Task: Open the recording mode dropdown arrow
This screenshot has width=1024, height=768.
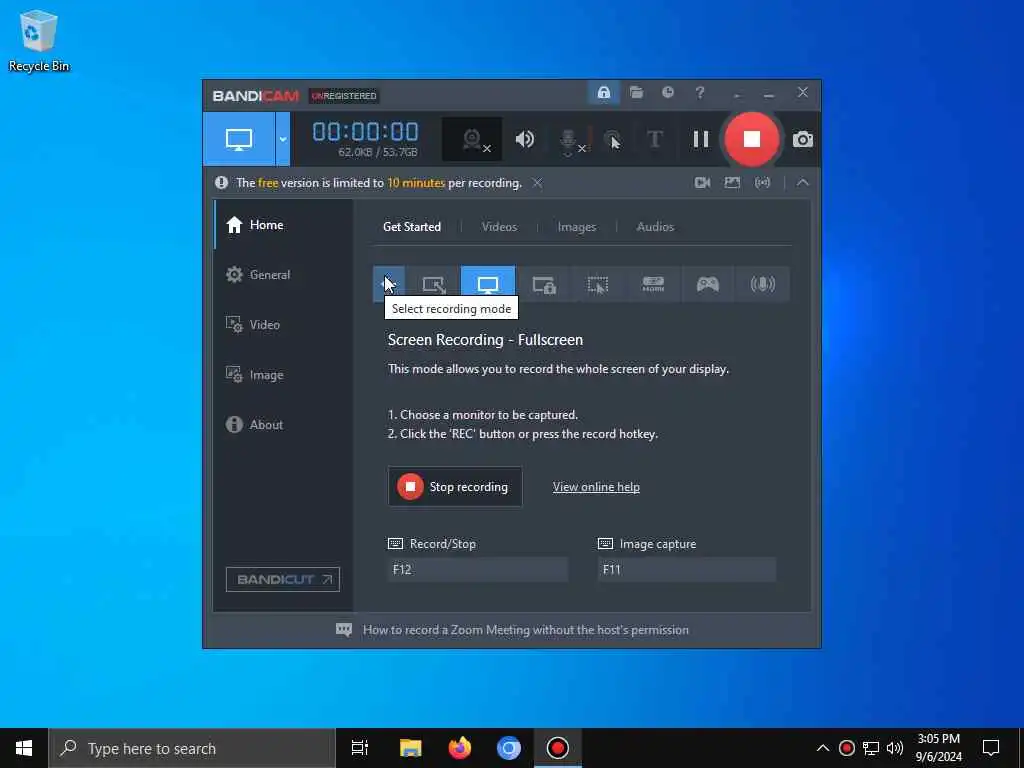Action: point(283,139)
